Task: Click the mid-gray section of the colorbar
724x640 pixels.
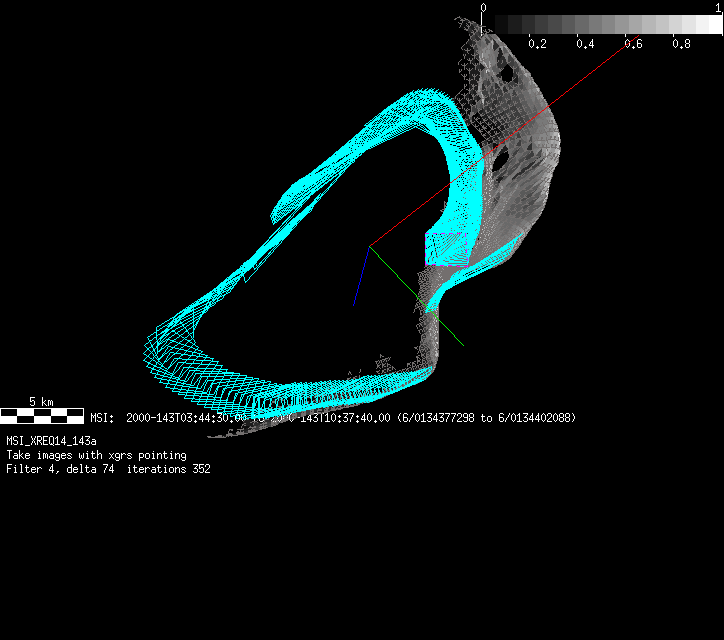Action: pyautogui.click(x=602, y=24)
